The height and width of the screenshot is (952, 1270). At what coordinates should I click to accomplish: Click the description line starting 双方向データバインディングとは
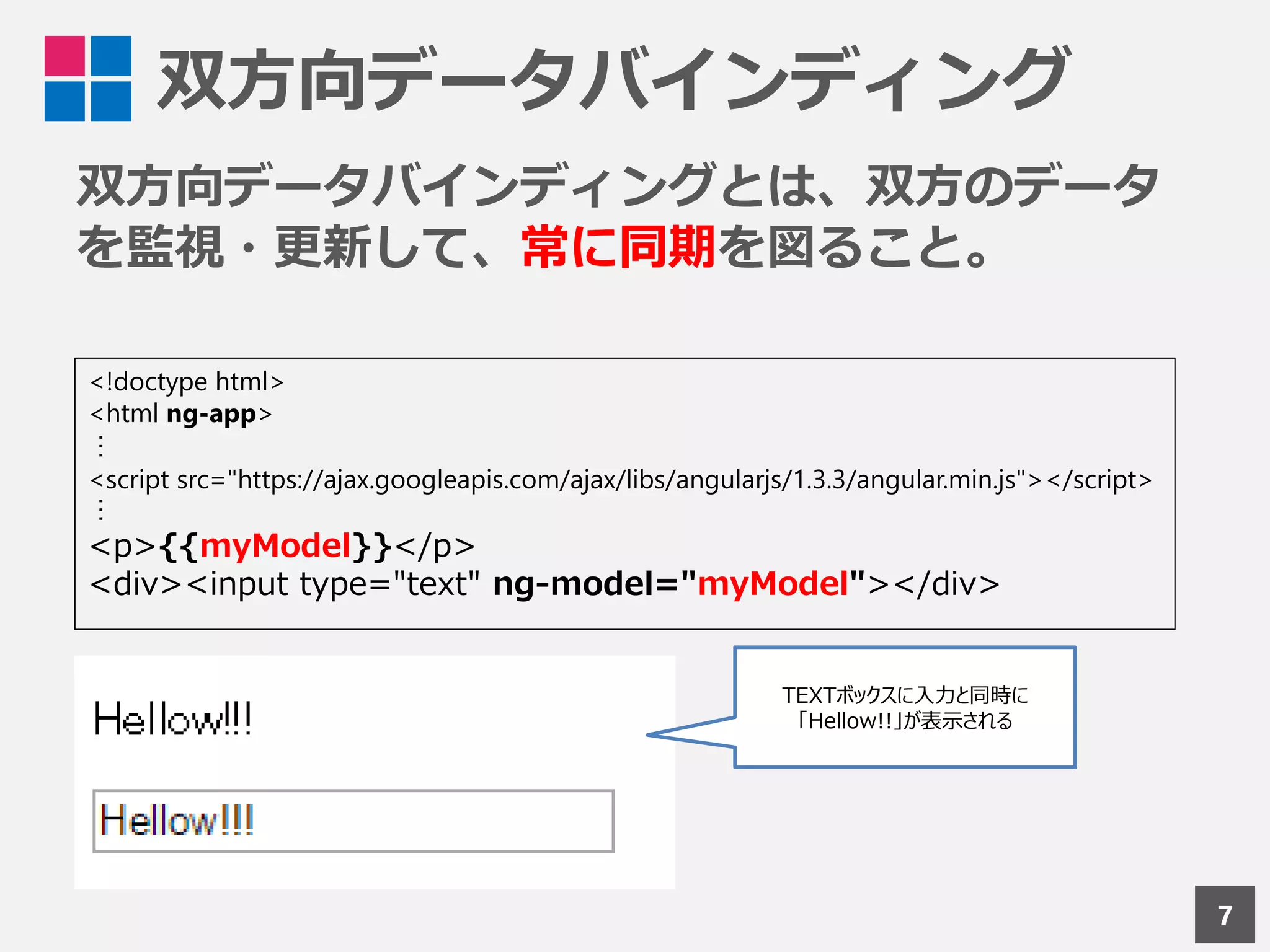(618, 185)
